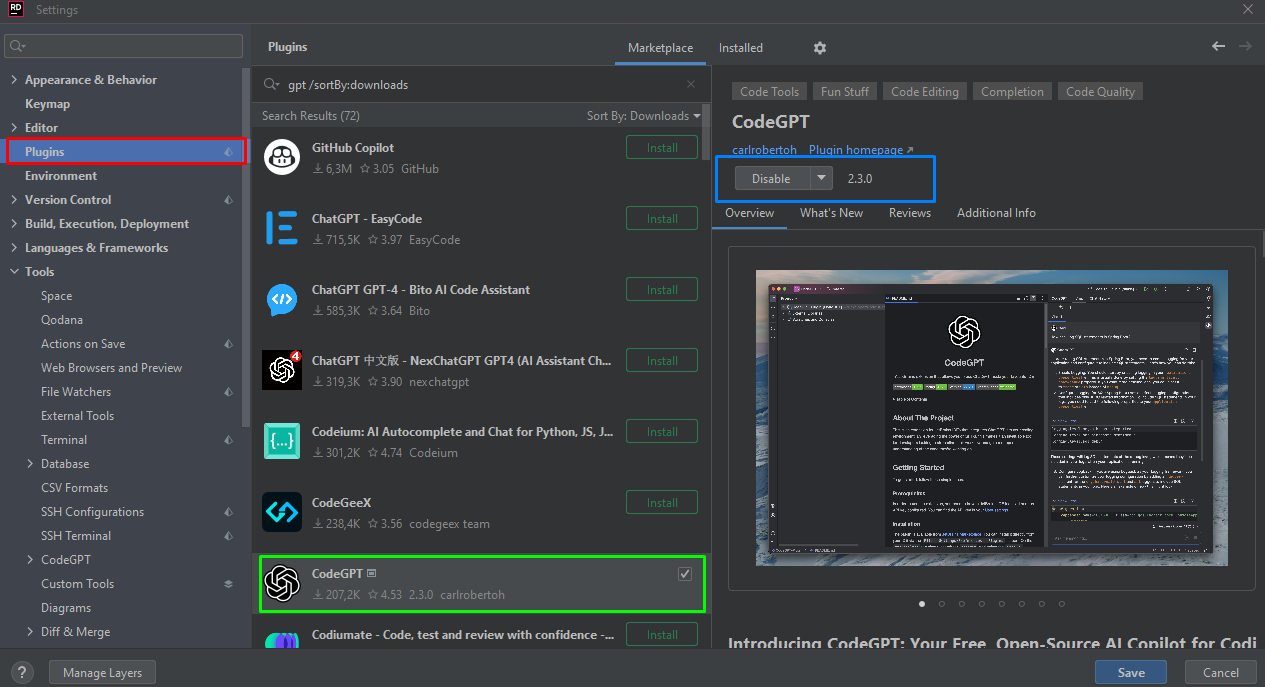Select Keymap in the settings tree
Viewport: 1265px width, 687px height.
[x=47, y=104]
